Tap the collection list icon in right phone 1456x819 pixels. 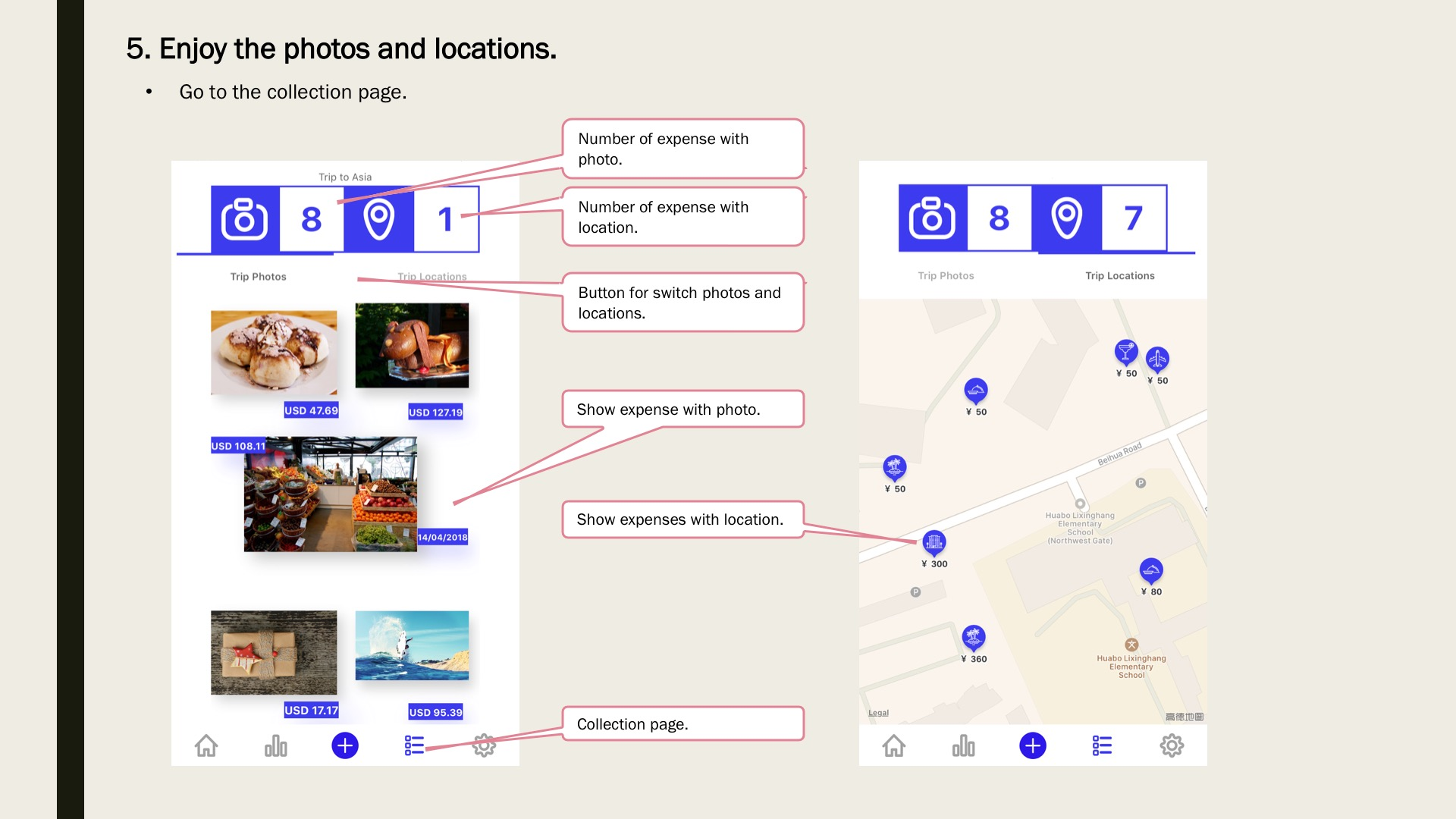[1102, 745]
